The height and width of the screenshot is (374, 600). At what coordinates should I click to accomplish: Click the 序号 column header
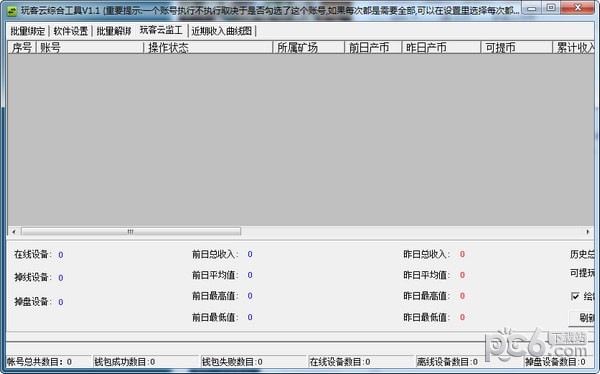pyautogui.click(x=22, y=47)
